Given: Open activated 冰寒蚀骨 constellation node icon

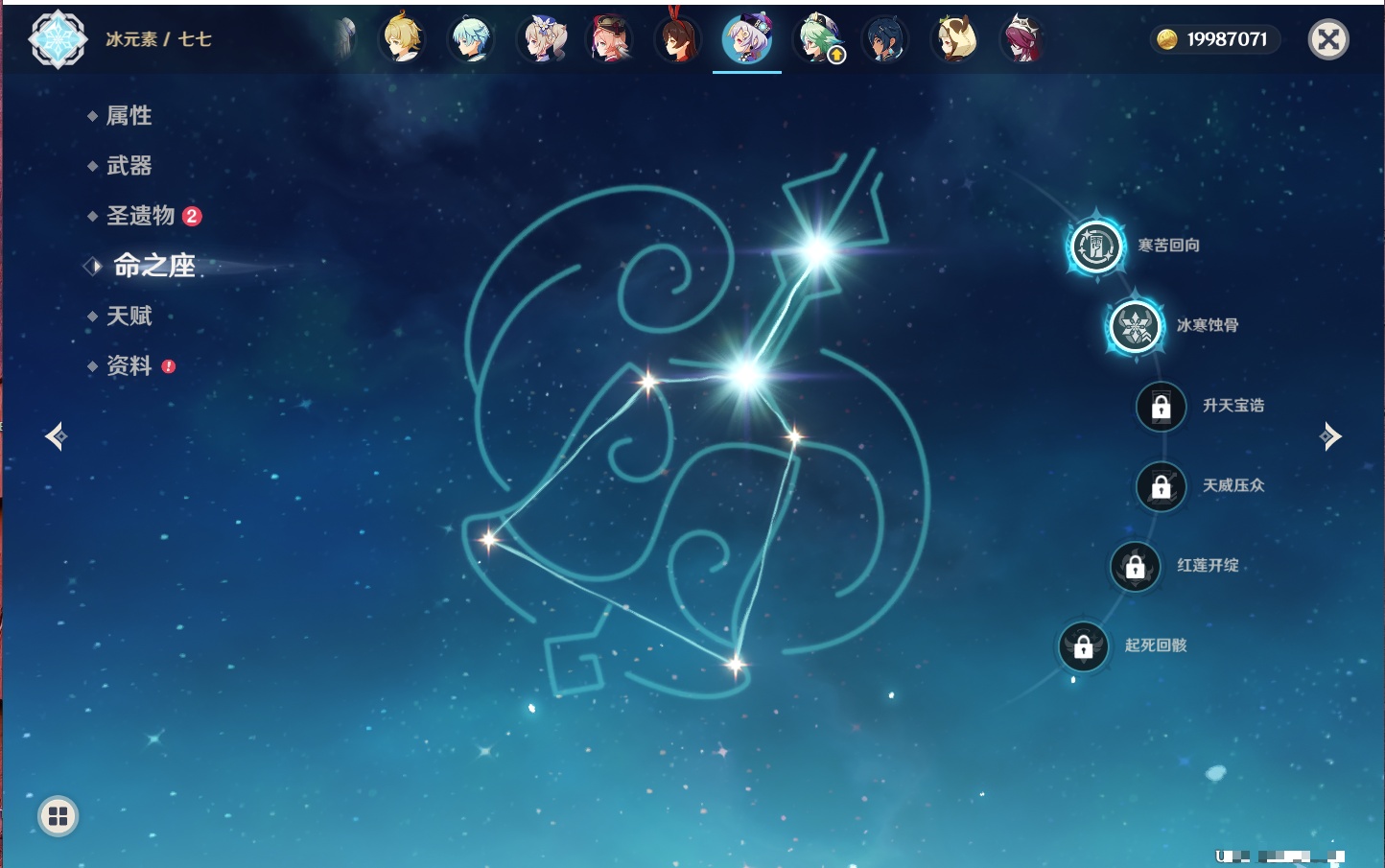Looking at the screenshot, I should click(1136, 326).
